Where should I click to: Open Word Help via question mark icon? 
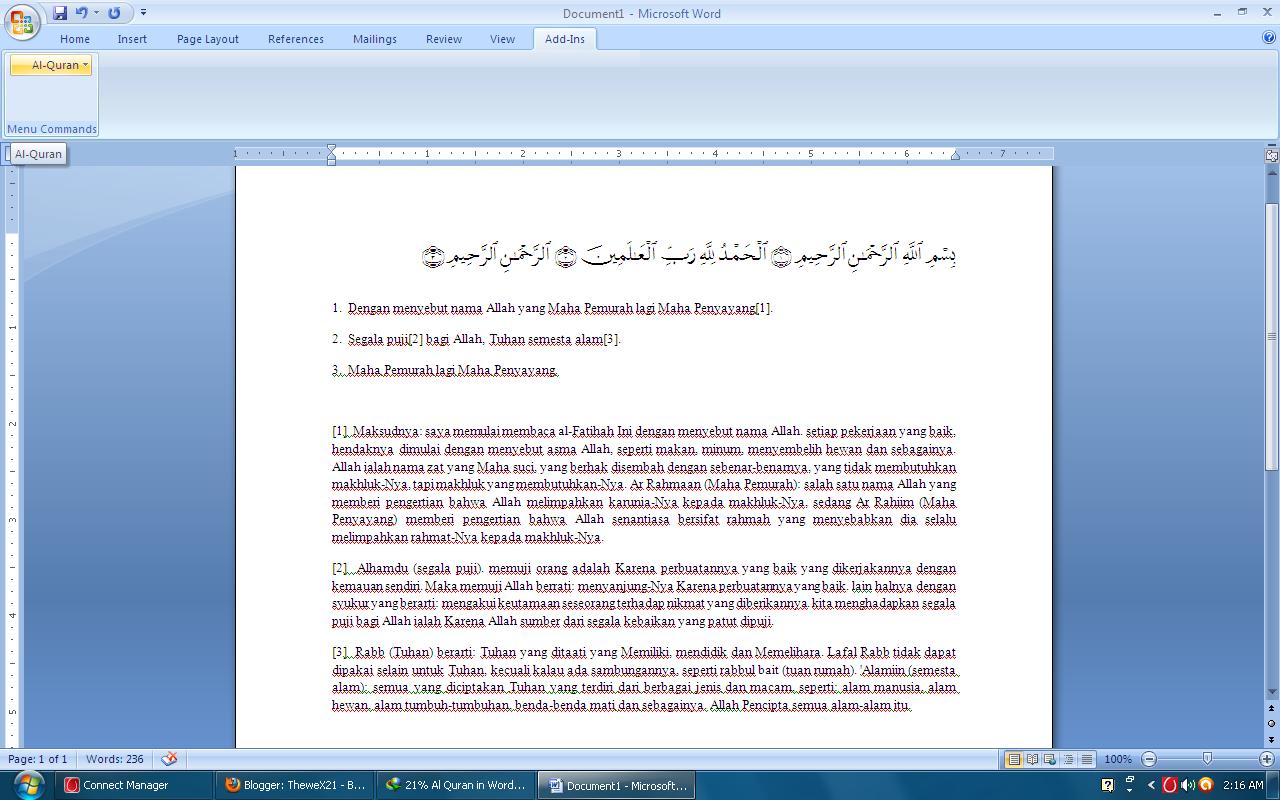[1269, 38]
